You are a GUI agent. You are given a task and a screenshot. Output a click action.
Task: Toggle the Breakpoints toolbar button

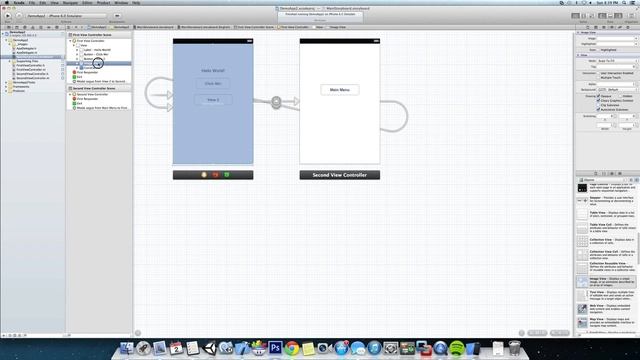(117, 16)
